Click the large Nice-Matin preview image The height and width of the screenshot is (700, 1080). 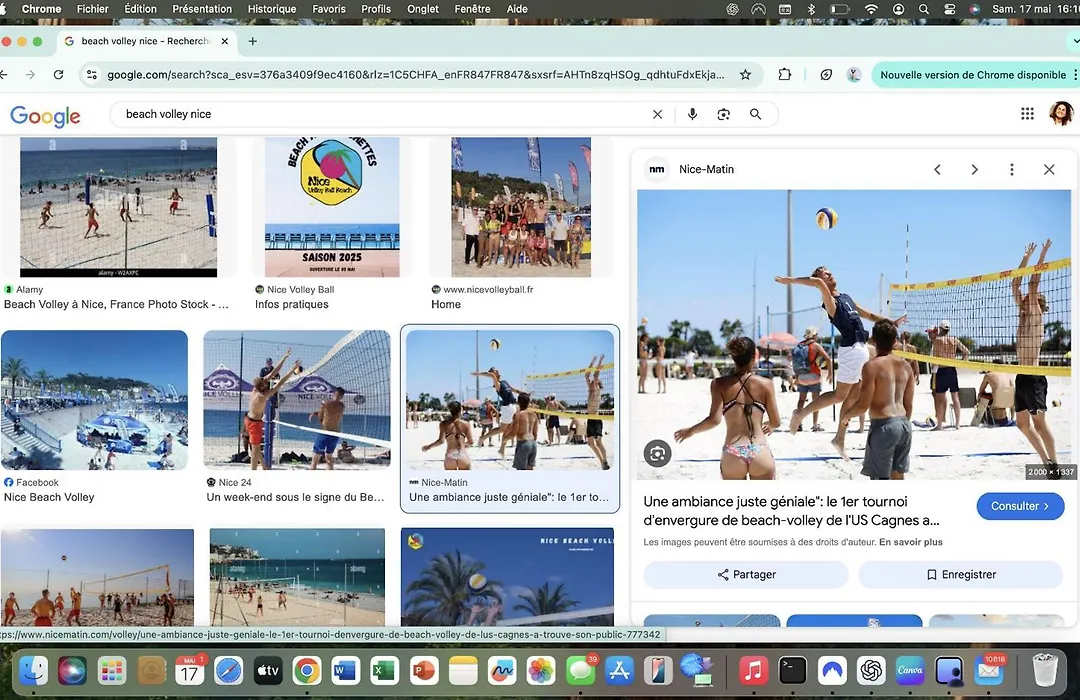click(x=854, y=335)
